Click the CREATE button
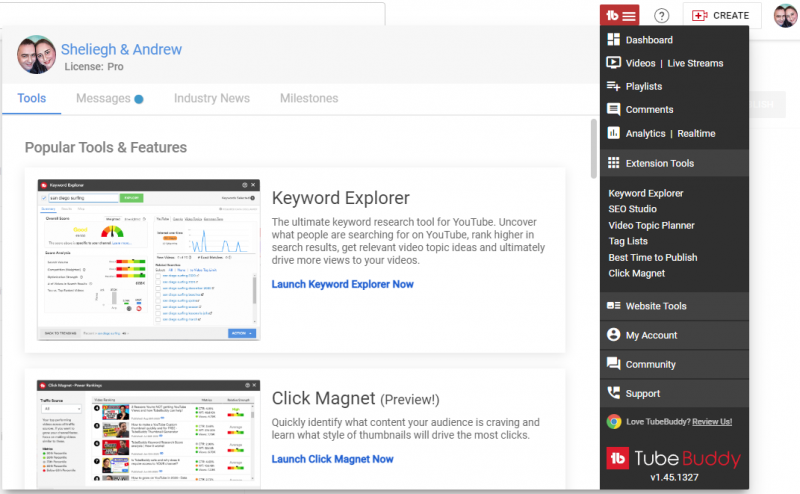The height and width of the screenshot is (494, 800). tap(721, 15)
